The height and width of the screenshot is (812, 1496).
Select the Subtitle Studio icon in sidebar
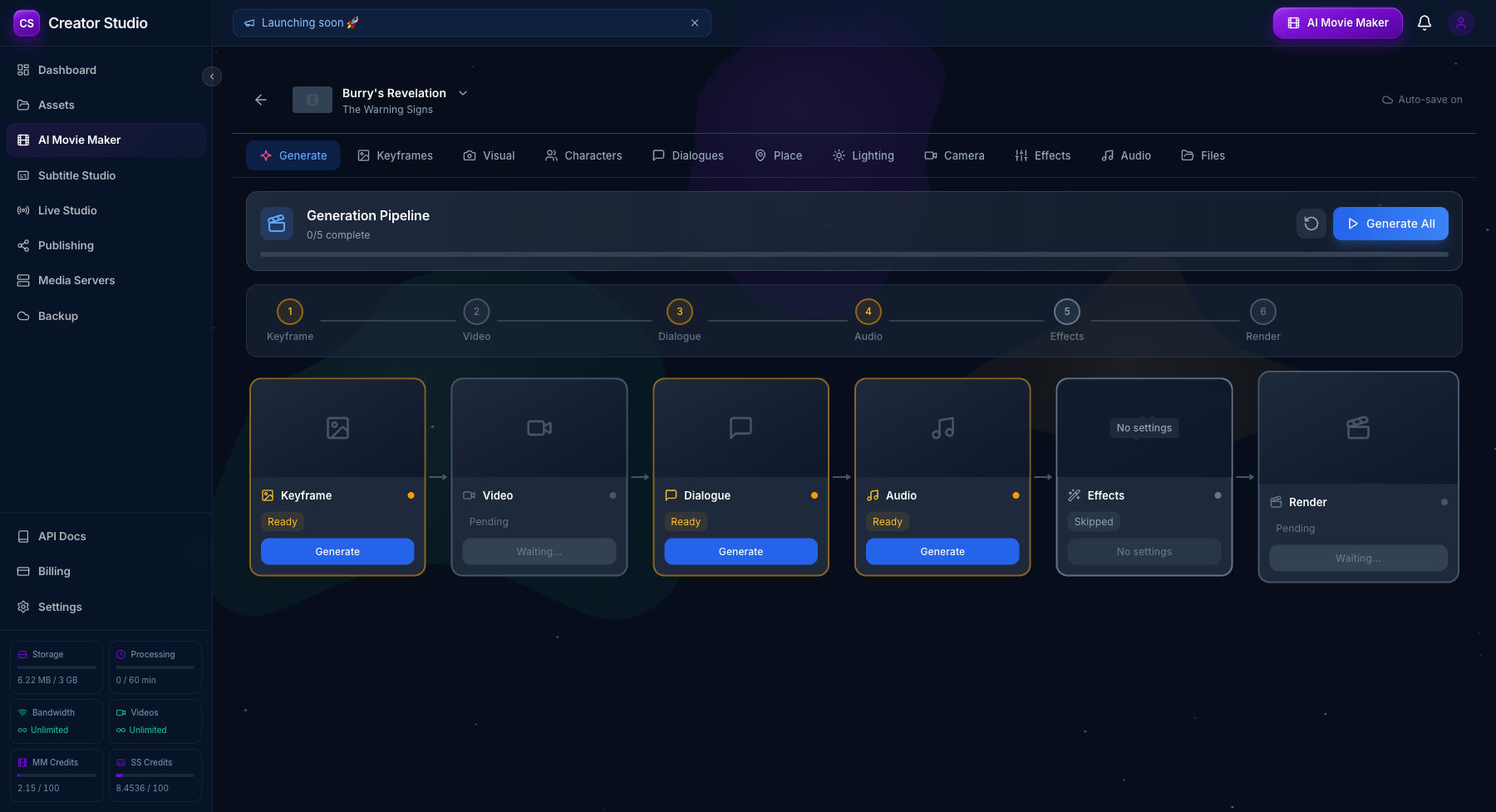coord(23,175)
